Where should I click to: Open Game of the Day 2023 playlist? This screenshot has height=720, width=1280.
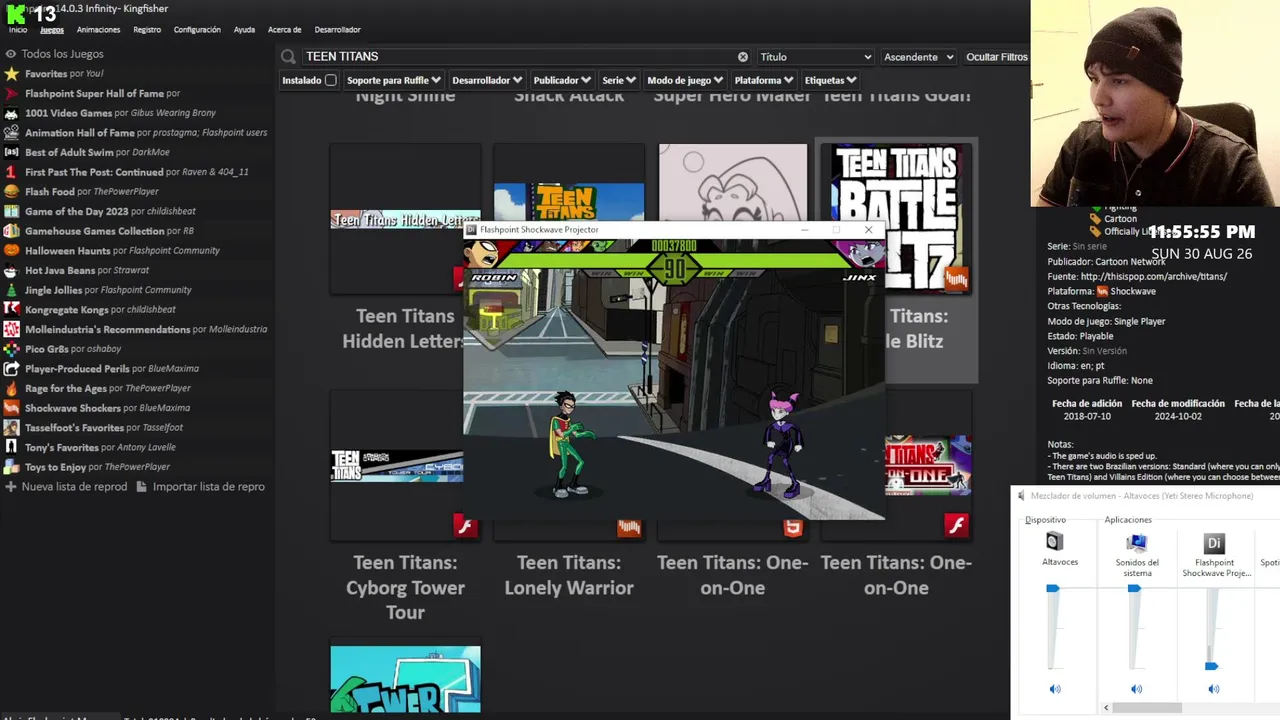110,211
